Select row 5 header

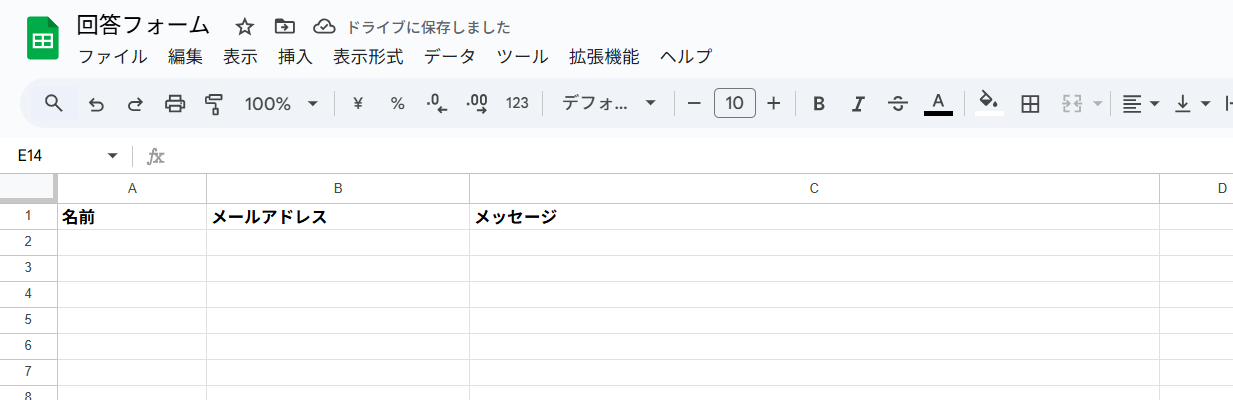tap(28, 320)
